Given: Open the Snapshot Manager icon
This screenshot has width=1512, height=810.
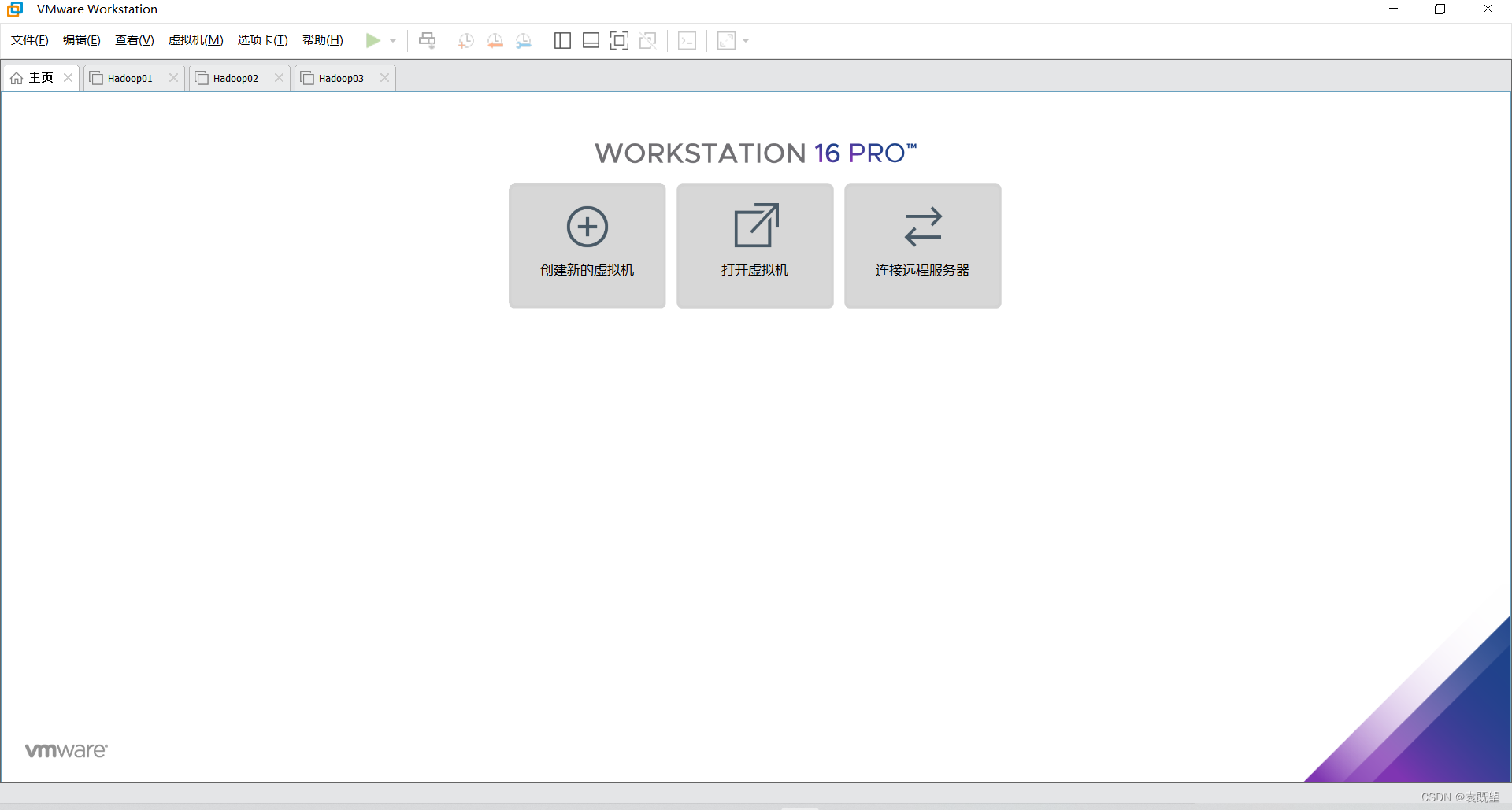Looking at the screenshot, I should pos(524,41).
